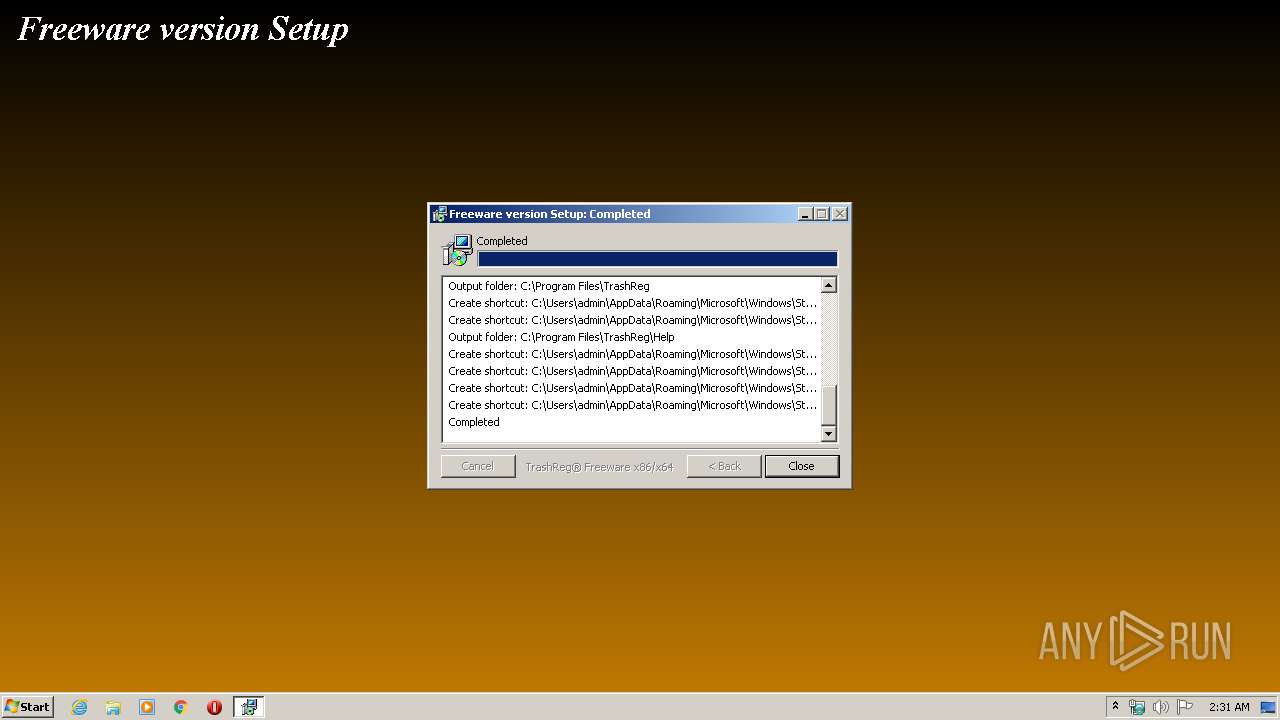Select the setup installer taskbar button
The image size is (1280, 720).
[248, 707]
